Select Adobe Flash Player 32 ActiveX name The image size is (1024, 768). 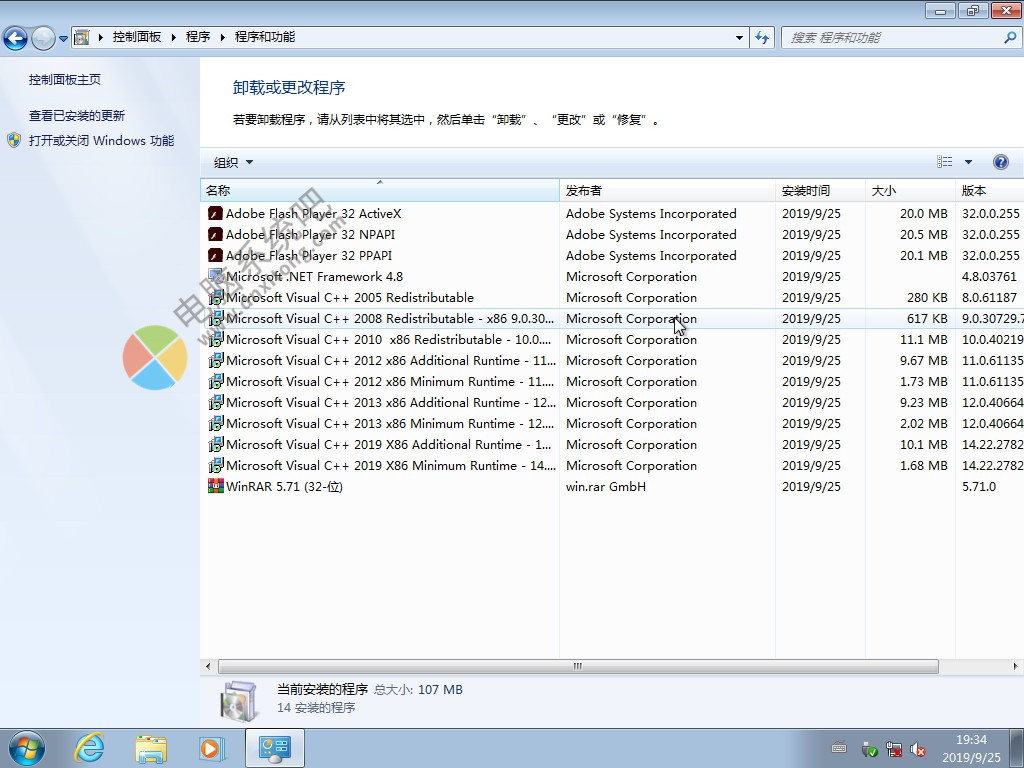[313, 214]
